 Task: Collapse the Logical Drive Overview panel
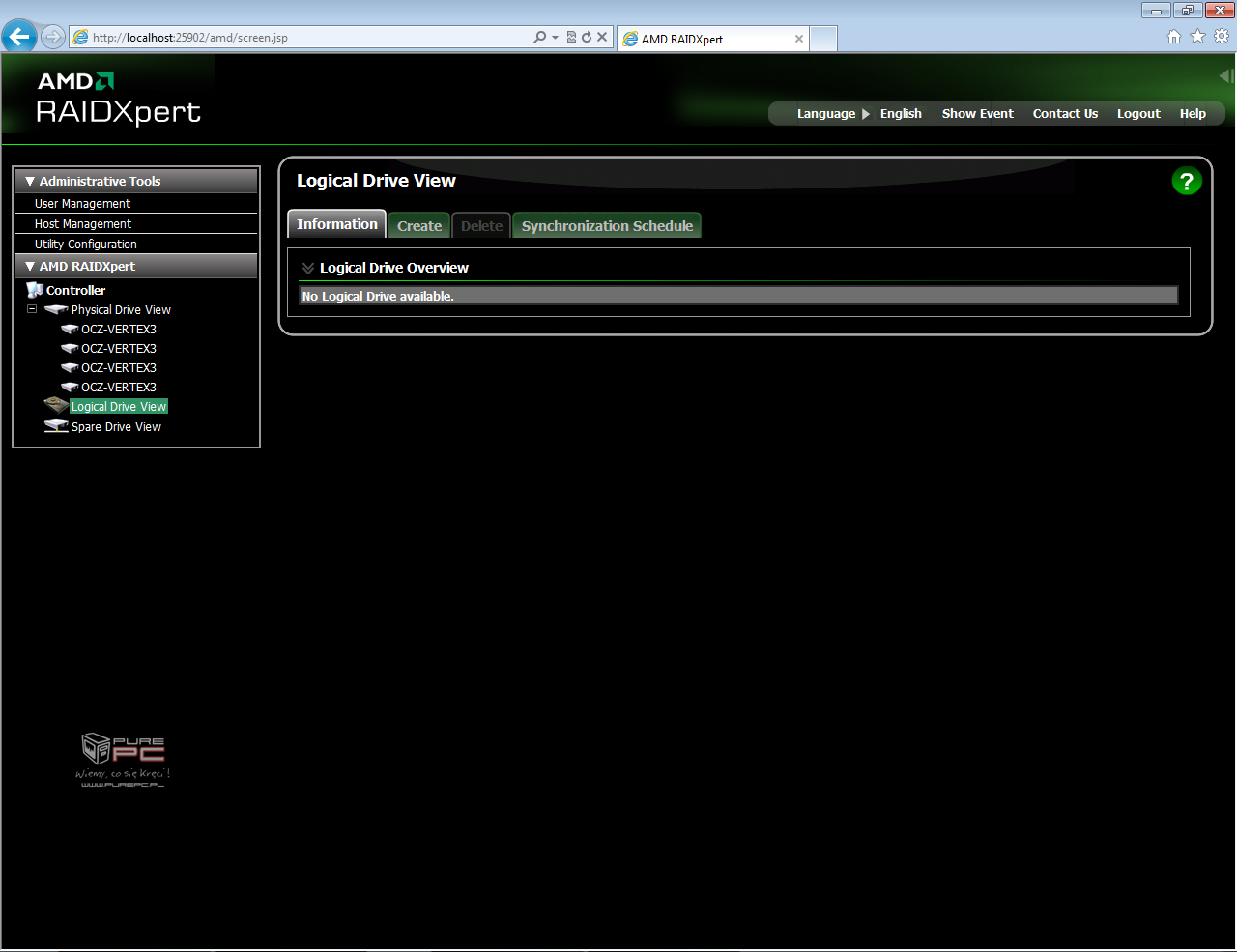[x=308, y=268]
